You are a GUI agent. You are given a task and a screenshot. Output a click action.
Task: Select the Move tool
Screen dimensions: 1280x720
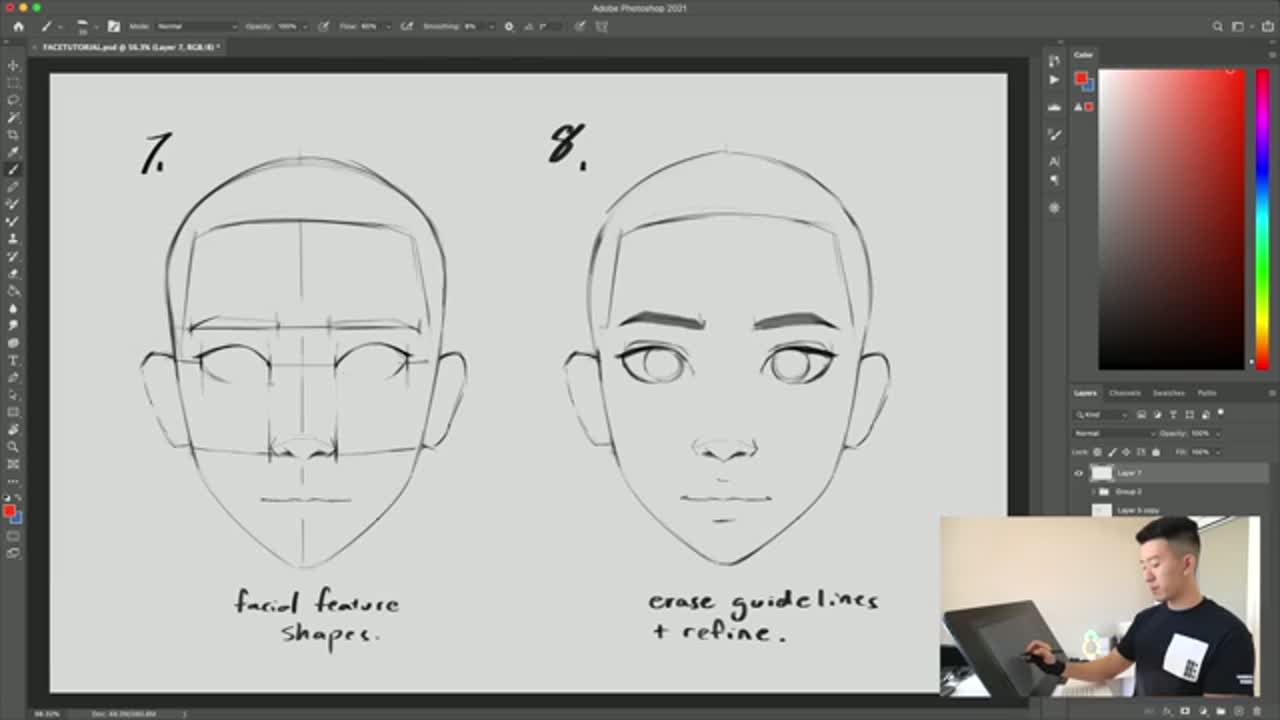(x=13, y=65)
